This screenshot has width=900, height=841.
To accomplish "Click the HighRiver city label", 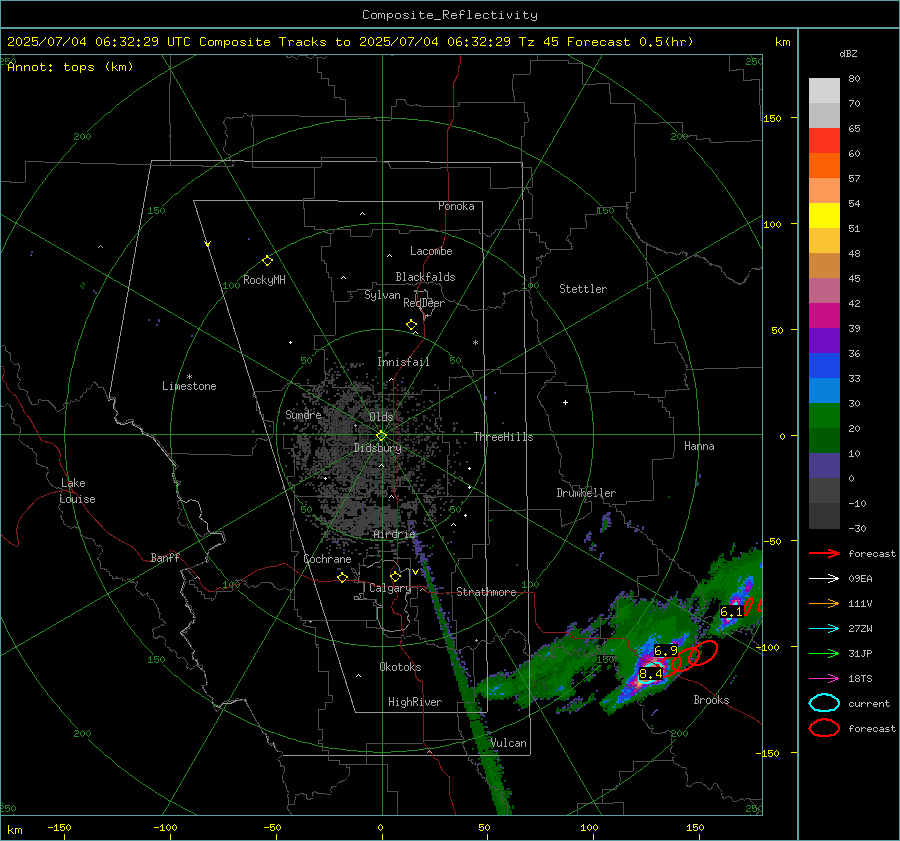I will [415, 702].
